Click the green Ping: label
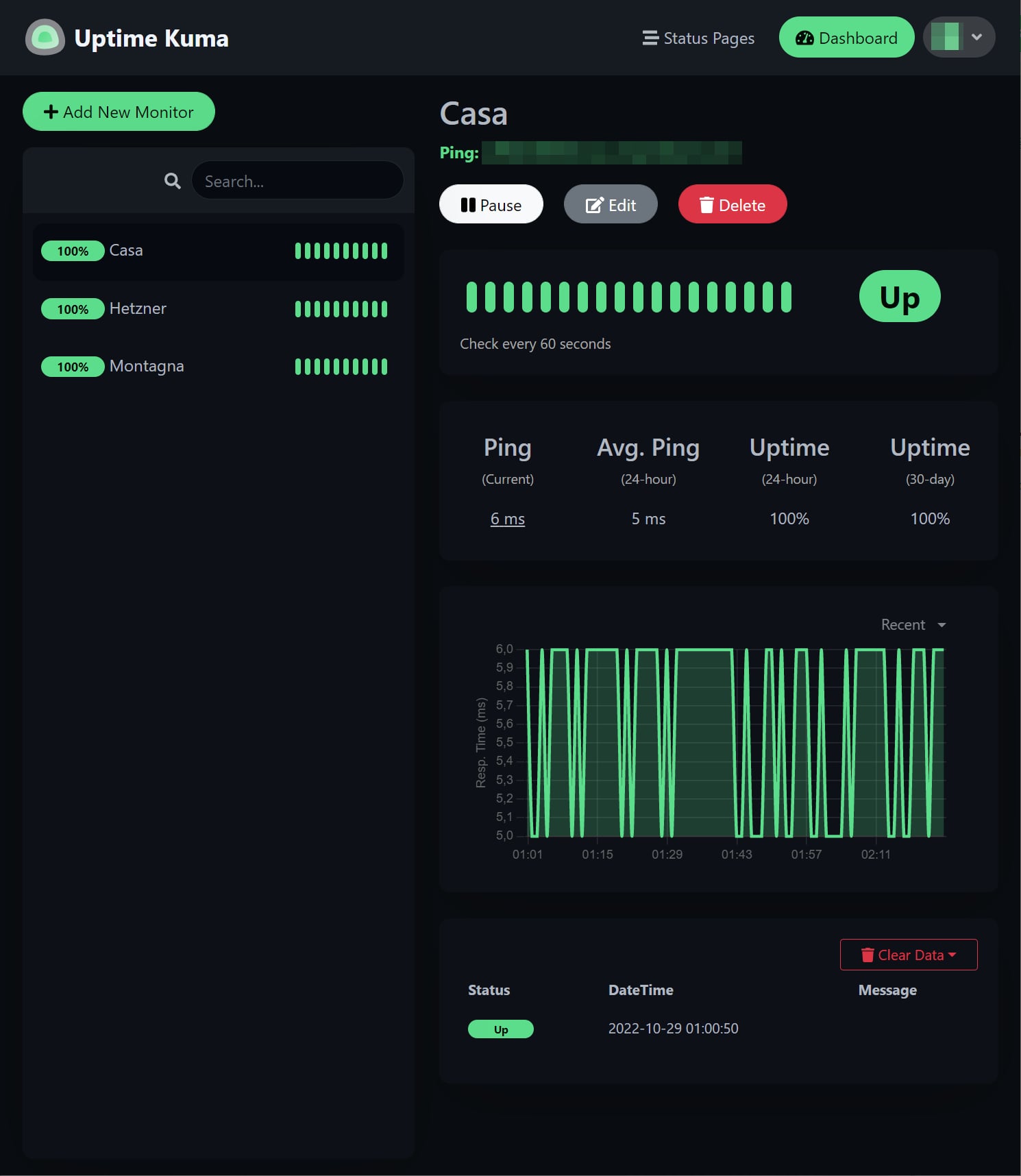 [459, 153]
